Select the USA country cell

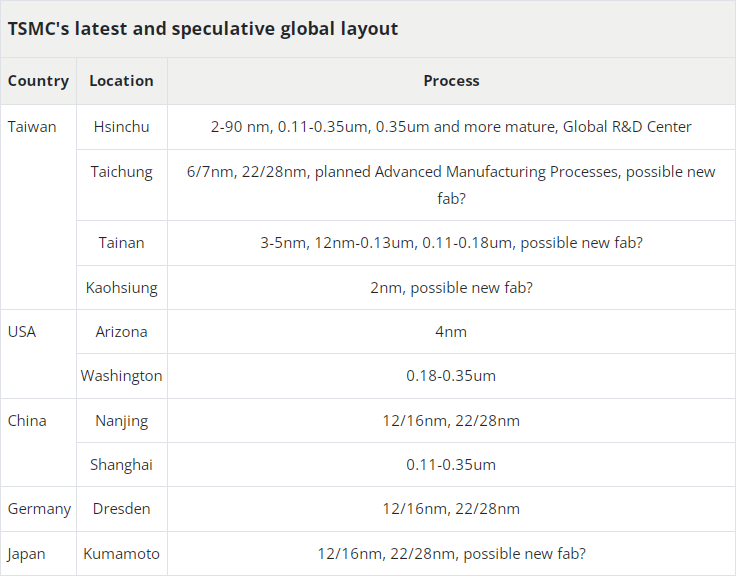coord(22,332)
